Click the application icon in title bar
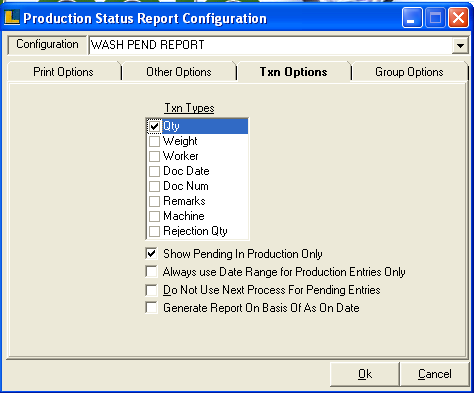This screenshot has width=474, height=393. 12,17
